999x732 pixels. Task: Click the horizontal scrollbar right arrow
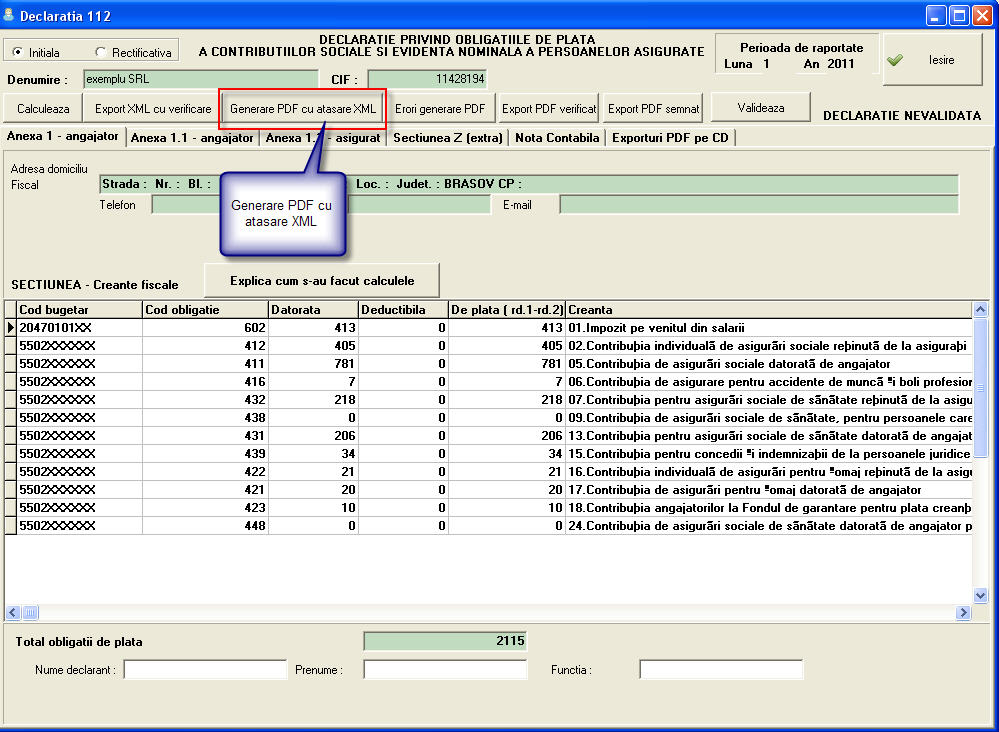(x=963, y=612)
